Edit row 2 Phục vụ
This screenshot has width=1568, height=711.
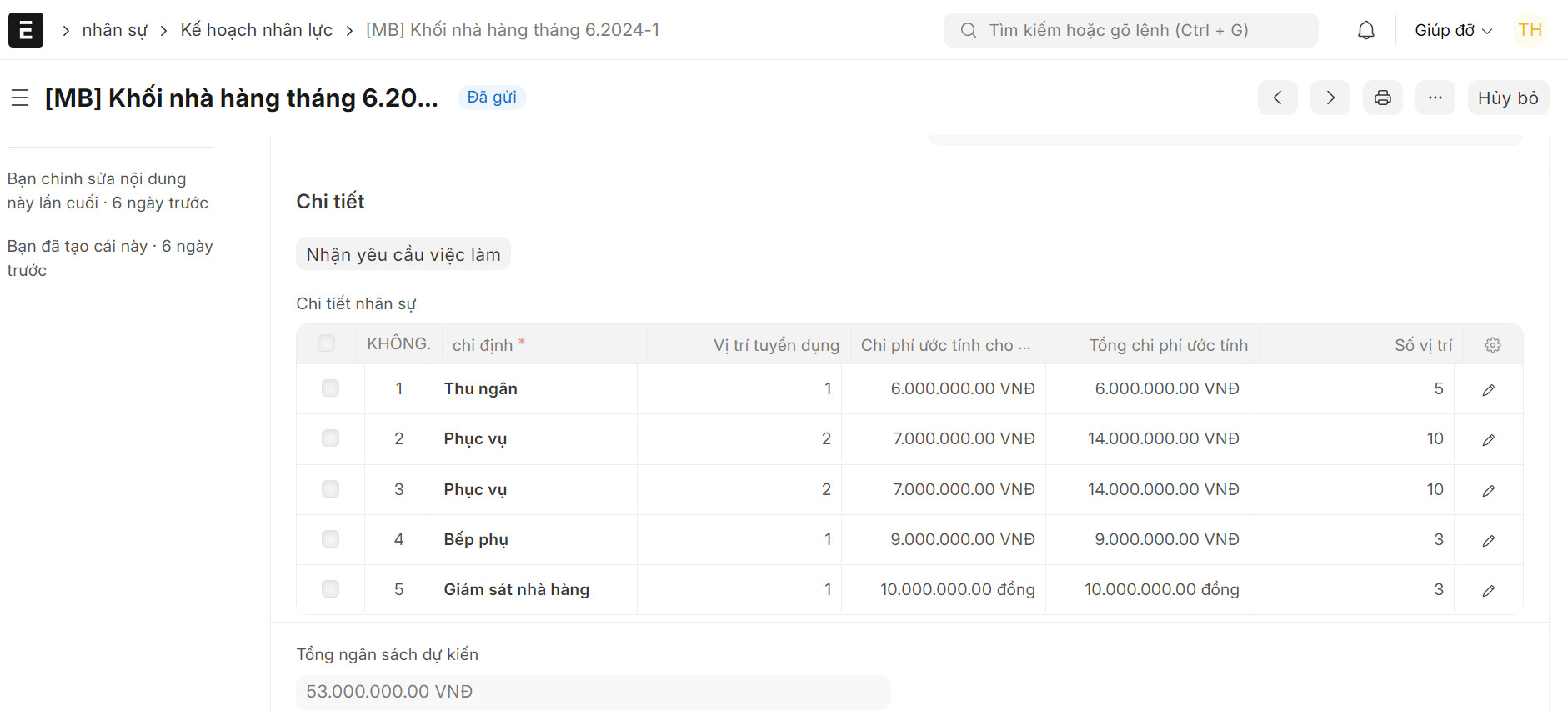[x=1488, y=439]
